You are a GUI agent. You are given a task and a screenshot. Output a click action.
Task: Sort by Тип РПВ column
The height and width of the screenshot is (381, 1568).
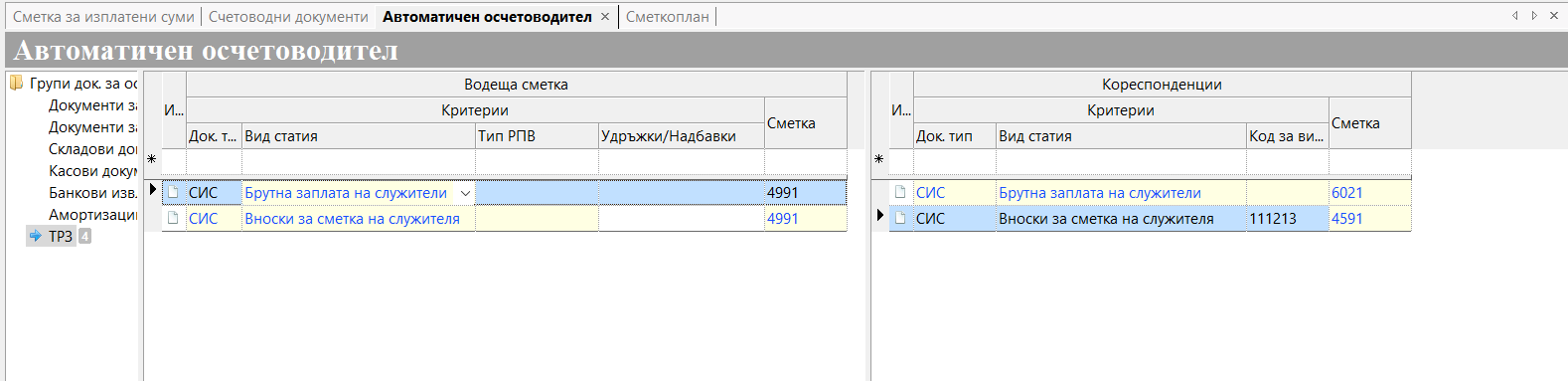537,136
